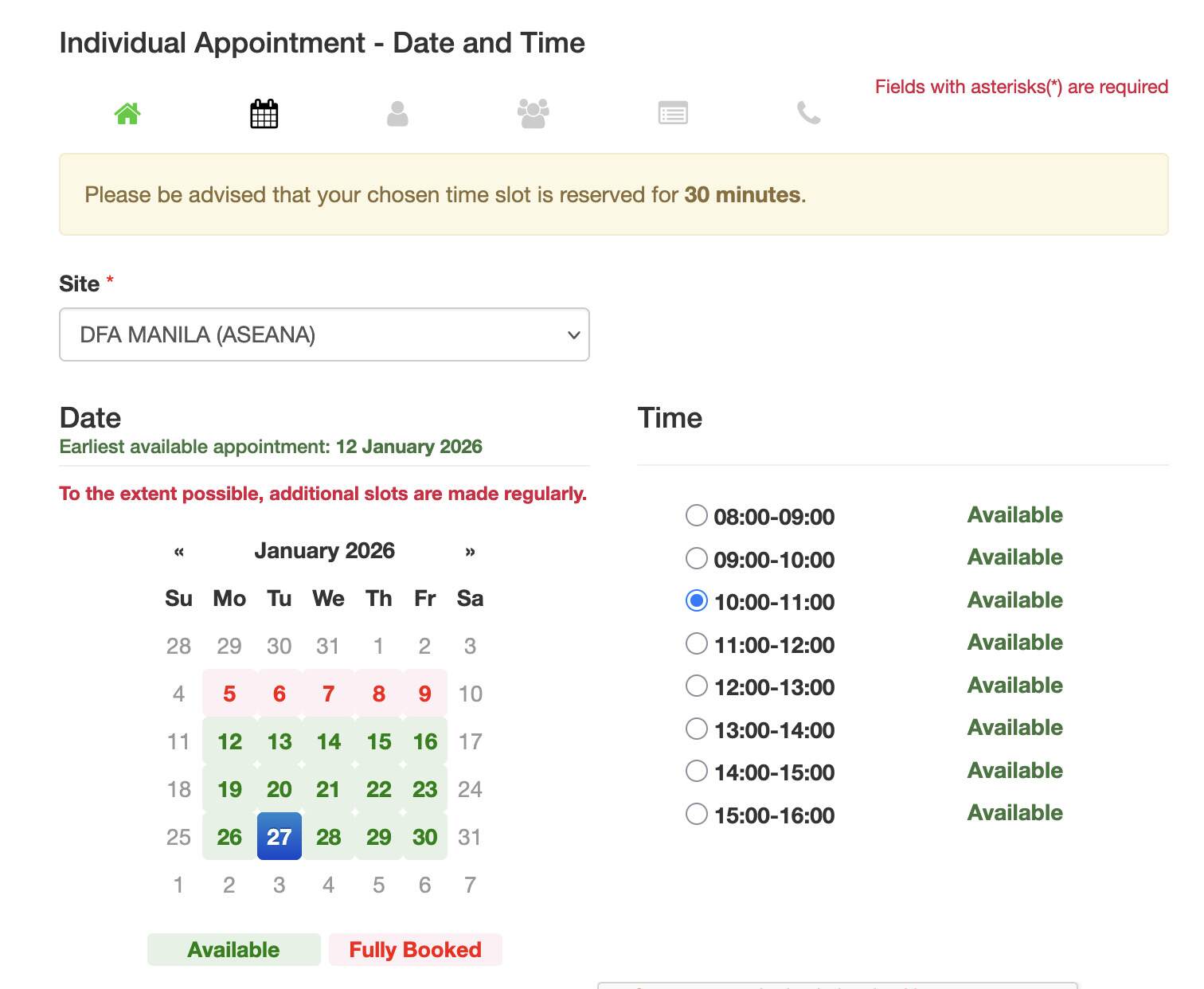
Task: Select January 12 on the calendar
Action: point(229,741)
